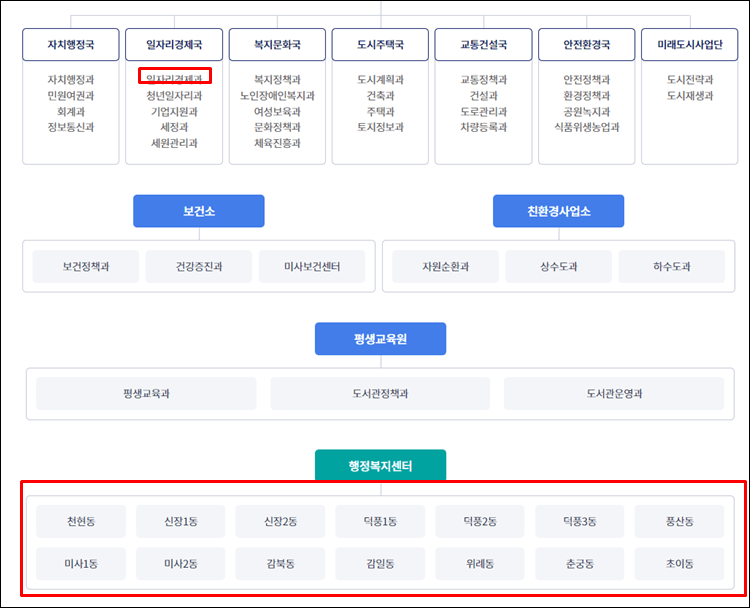Open the 교통건설국 bureau header

[x=484, y=44]
